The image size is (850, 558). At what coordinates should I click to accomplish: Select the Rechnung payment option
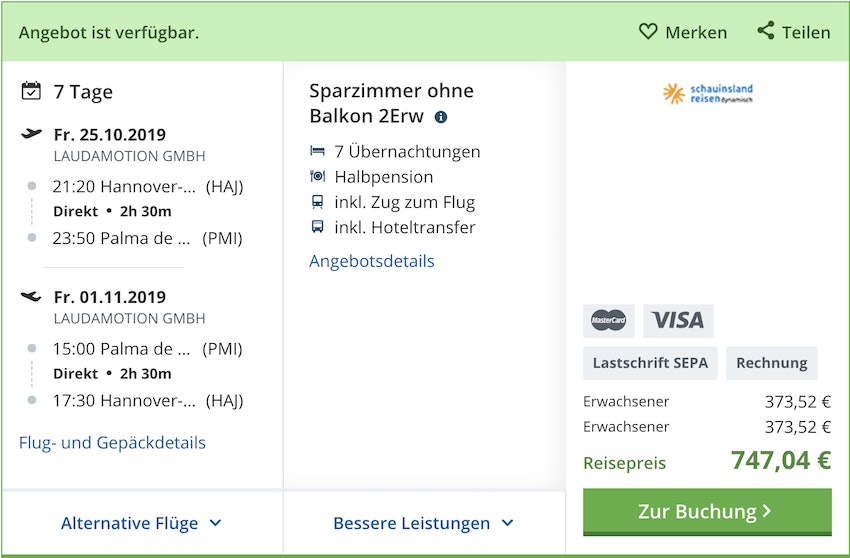pyautogui.click(x=771, y=363)
